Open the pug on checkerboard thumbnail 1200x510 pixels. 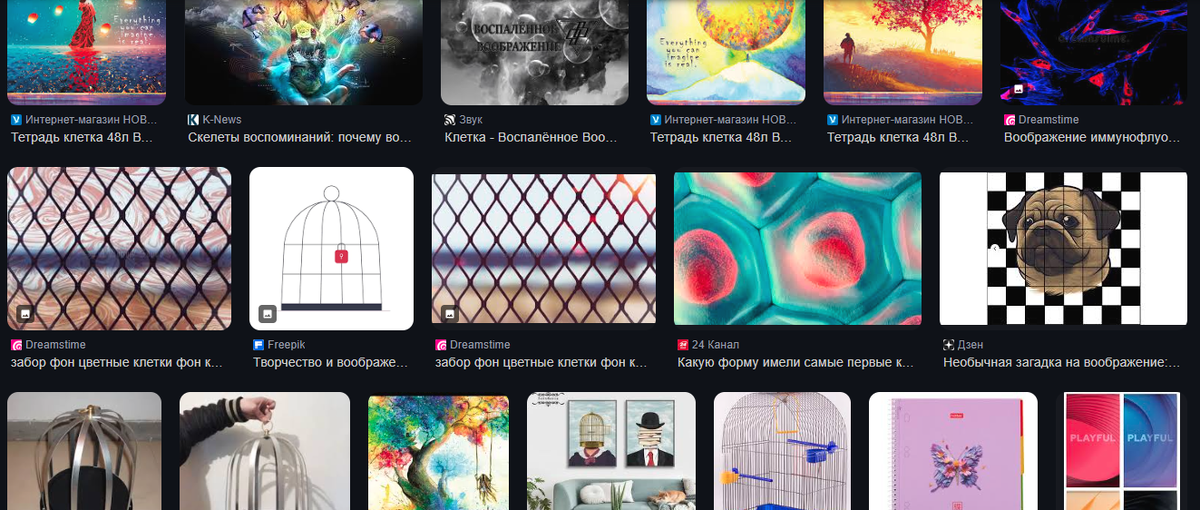pos(1065,248)
